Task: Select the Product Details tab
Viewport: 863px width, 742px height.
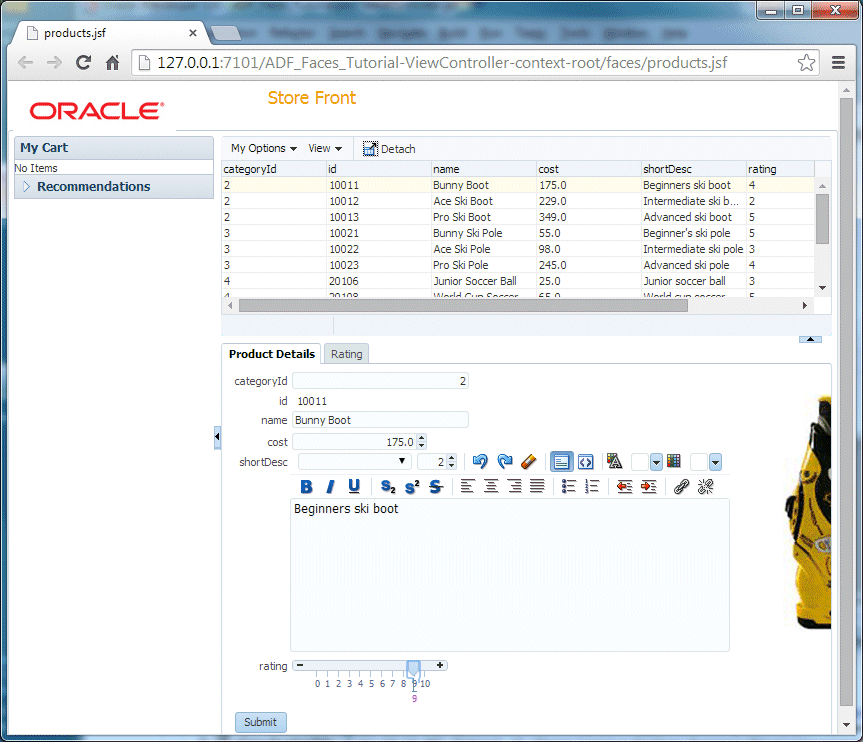Action: click(x=271, y=354)
